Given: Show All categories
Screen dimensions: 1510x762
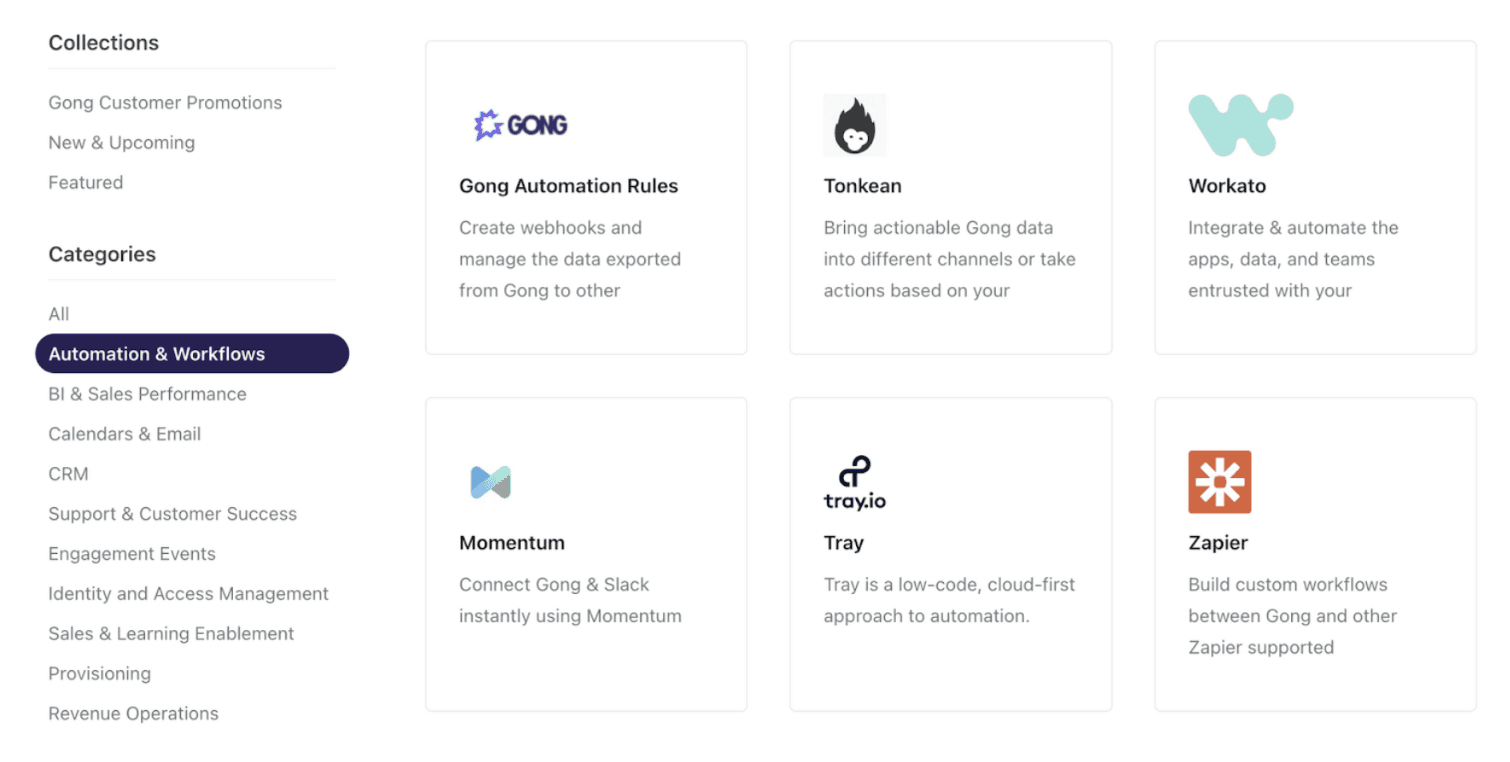Looking at the screenshot, I should [59, 314].
